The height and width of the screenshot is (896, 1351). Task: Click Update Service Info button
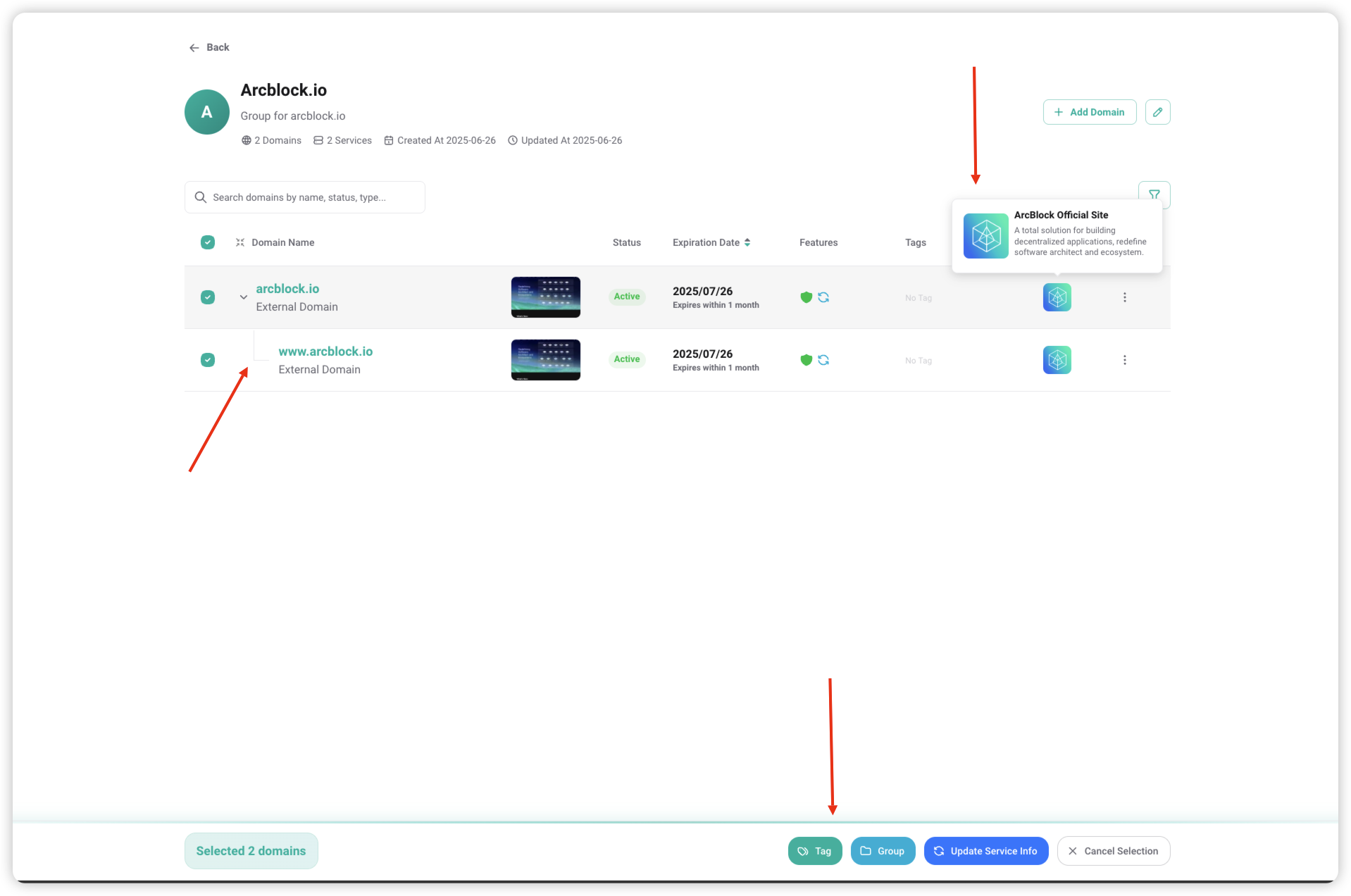[985, 851]
